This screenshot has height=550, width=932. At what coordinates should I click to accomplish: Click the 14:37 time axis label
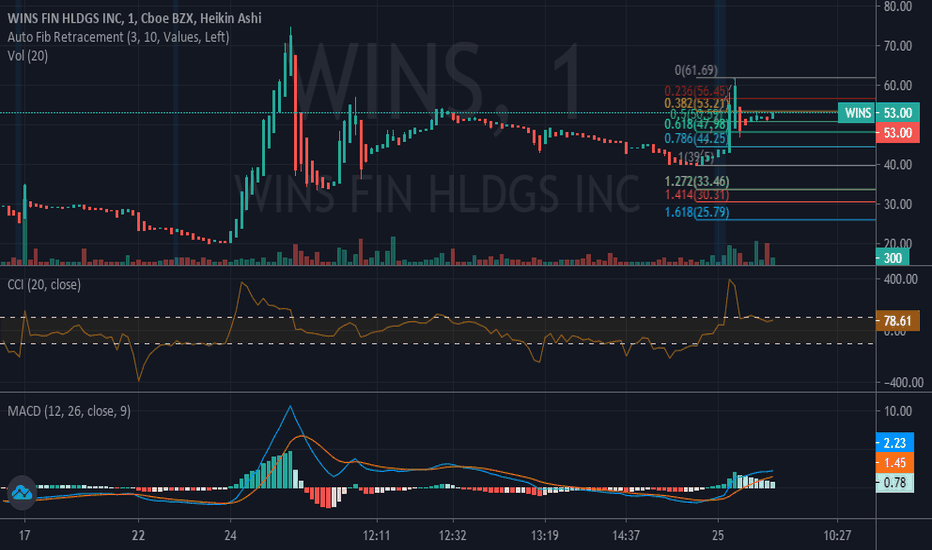[626, 536]
